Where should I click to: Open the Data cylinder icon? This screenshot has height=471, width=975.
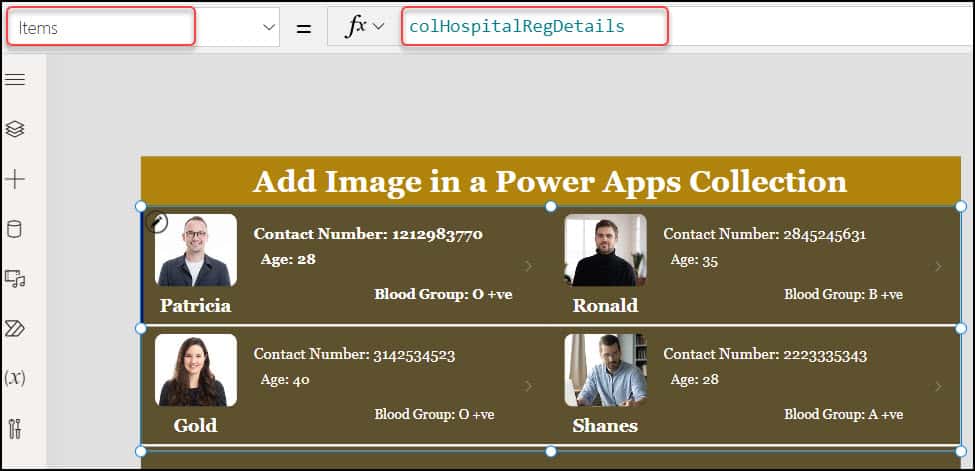pyautogui.click(x=14, y=229)
